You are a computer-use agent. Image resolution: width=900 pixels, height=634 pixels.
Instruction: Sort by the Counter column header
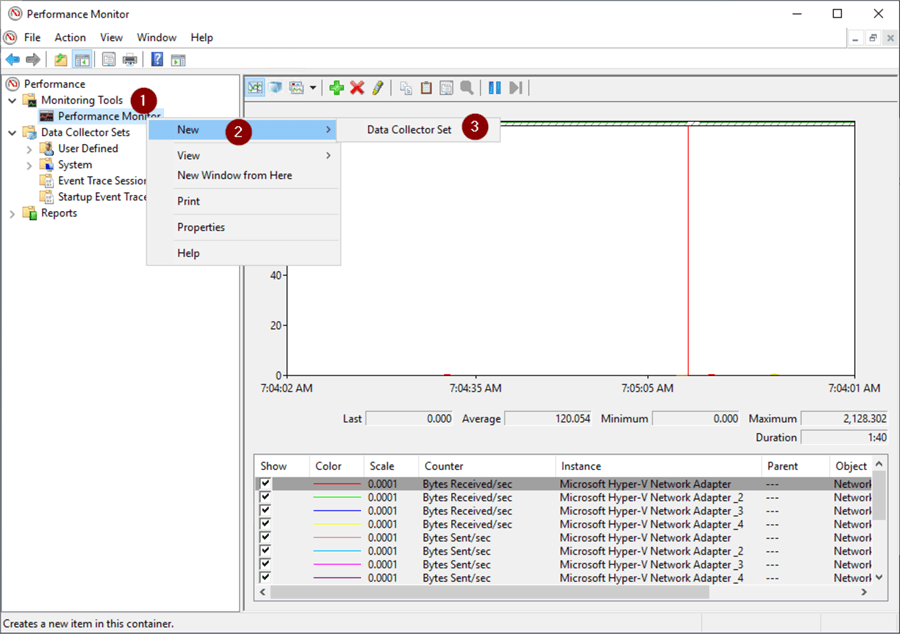[x=487, y=466]
